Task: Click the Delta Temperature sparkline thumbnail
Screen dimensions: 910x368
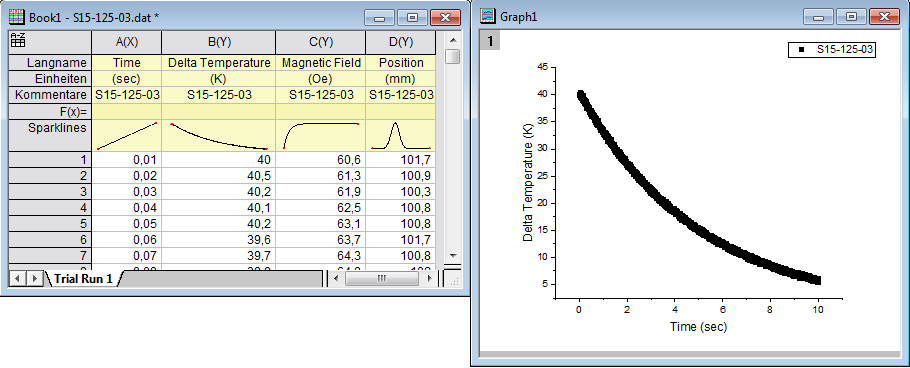Action: click(x=219, y=136)
